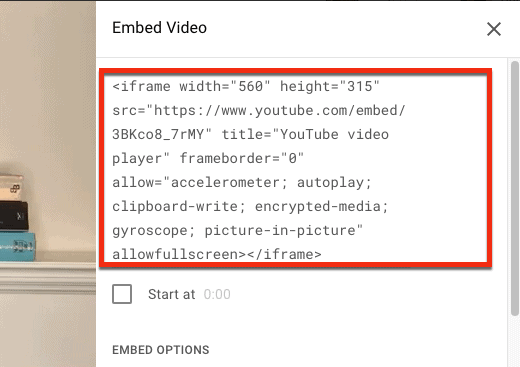Viewport: 520px width, 367px height.
Task: Click 'clipboard-write;' in the embed code
Action: 179,206
